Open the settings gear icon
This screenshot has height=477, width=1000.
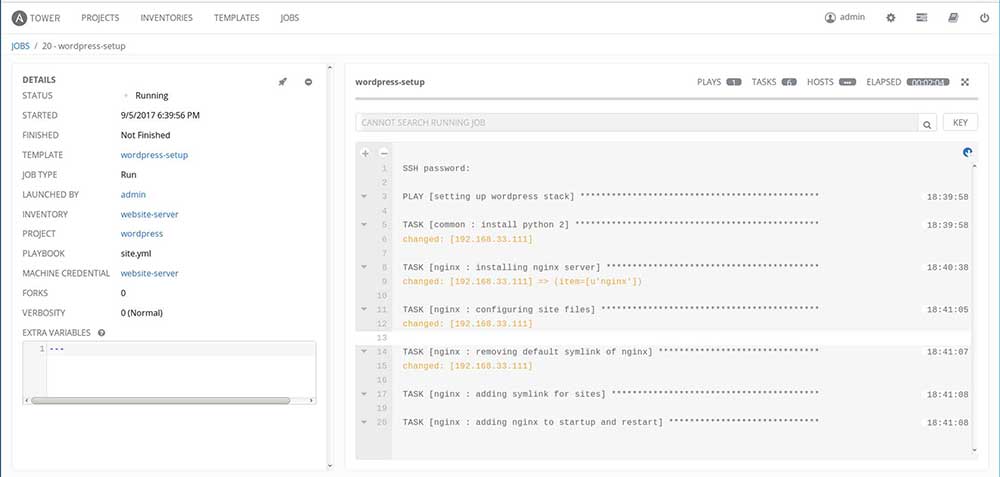[x=891, y=18]
